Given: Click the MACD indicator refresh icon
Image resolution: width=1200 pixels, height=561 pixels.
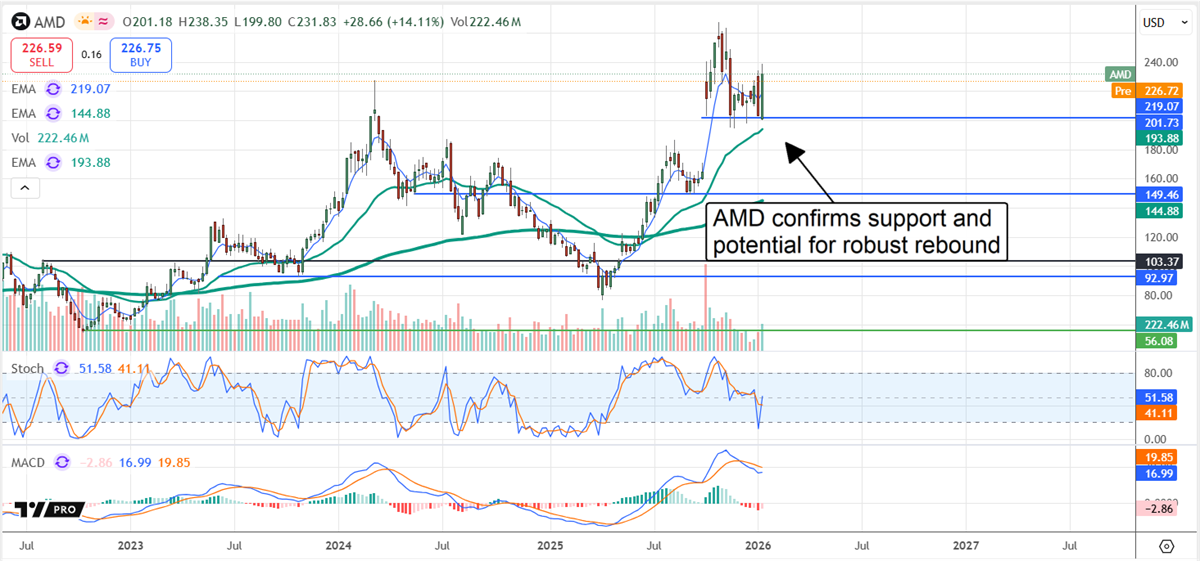Looking at the screenshot, I should click(62, 463).
